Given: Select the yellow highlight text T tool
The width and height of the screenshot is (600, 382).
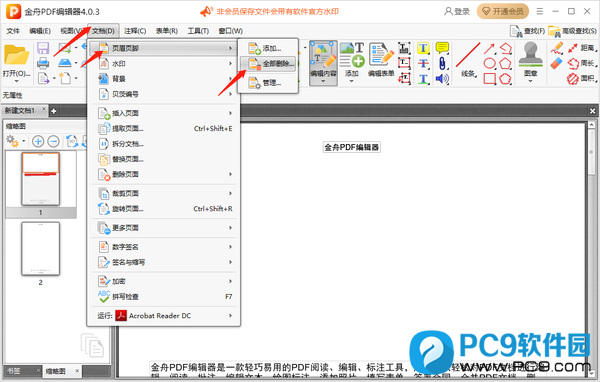Looking at the screenshot, I should 423,48.
